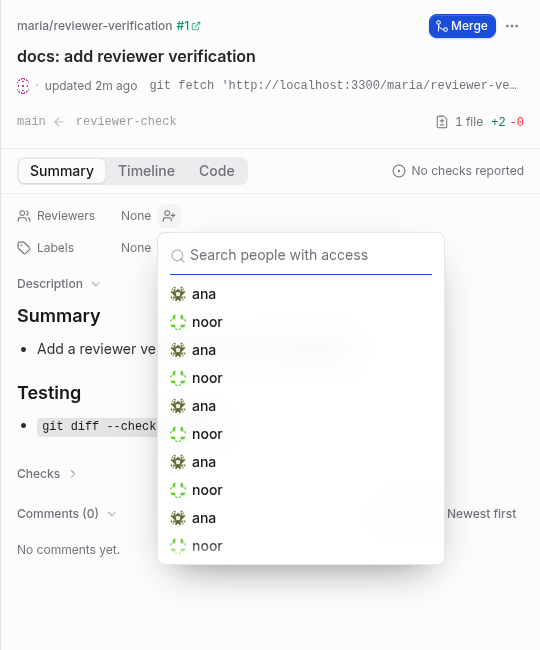540x650 pixels.
Task: Switch to the Code tab
Action: [x=217, y=171]
